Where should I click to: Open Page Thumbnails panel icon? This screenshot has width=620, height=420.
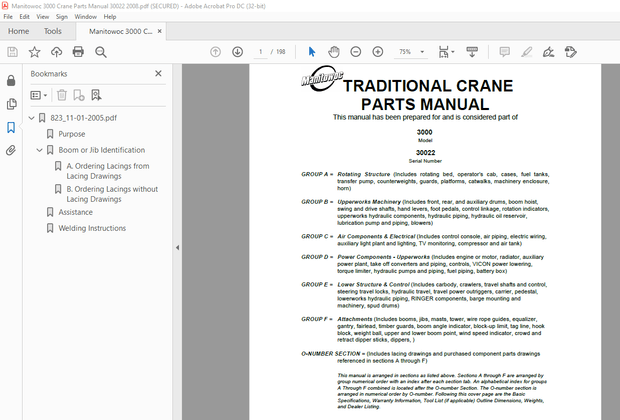point(11,103)
